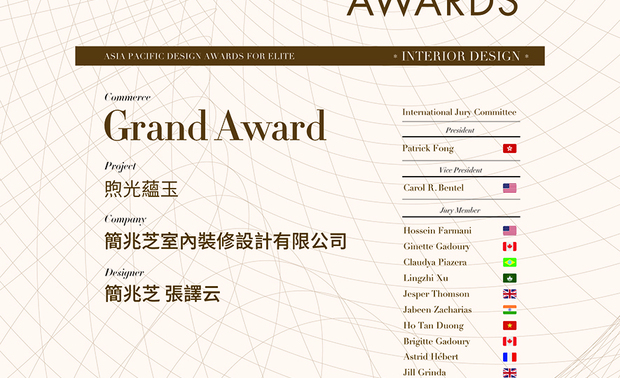Image resolution: width=620 pixels, height=378 pixels.
Task: Click the Indian flag next to Jabeen Zacharias
Action: click(509, 310)
